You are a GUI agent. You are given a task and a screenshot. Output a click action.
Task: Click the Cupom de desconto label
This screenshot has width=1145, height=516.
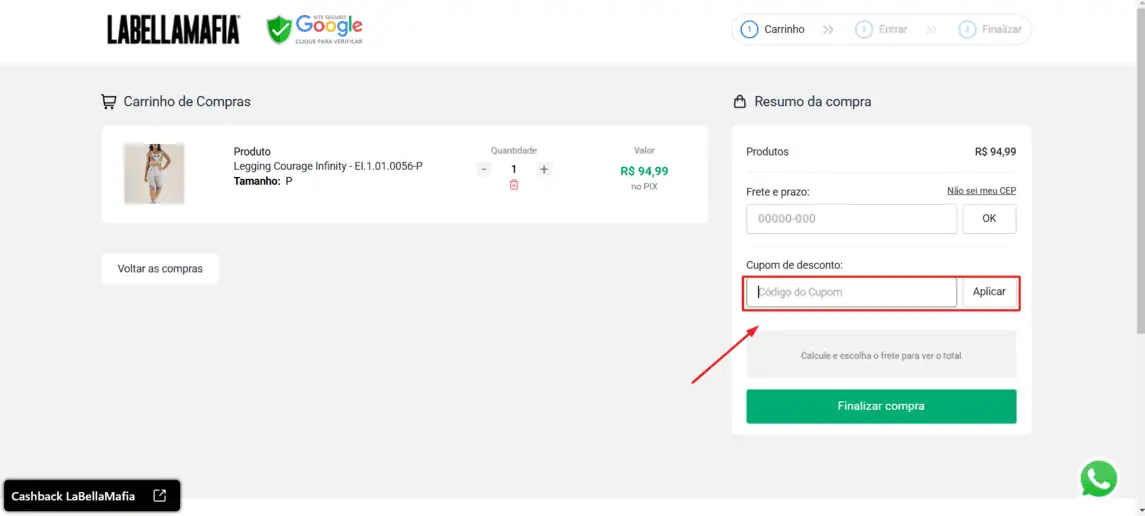pyautogui.click(x=794, y=264)
